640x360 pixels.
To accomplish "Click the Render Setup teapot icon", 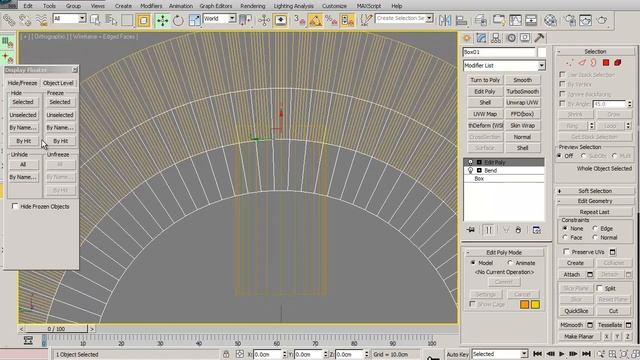I will 569,20.
